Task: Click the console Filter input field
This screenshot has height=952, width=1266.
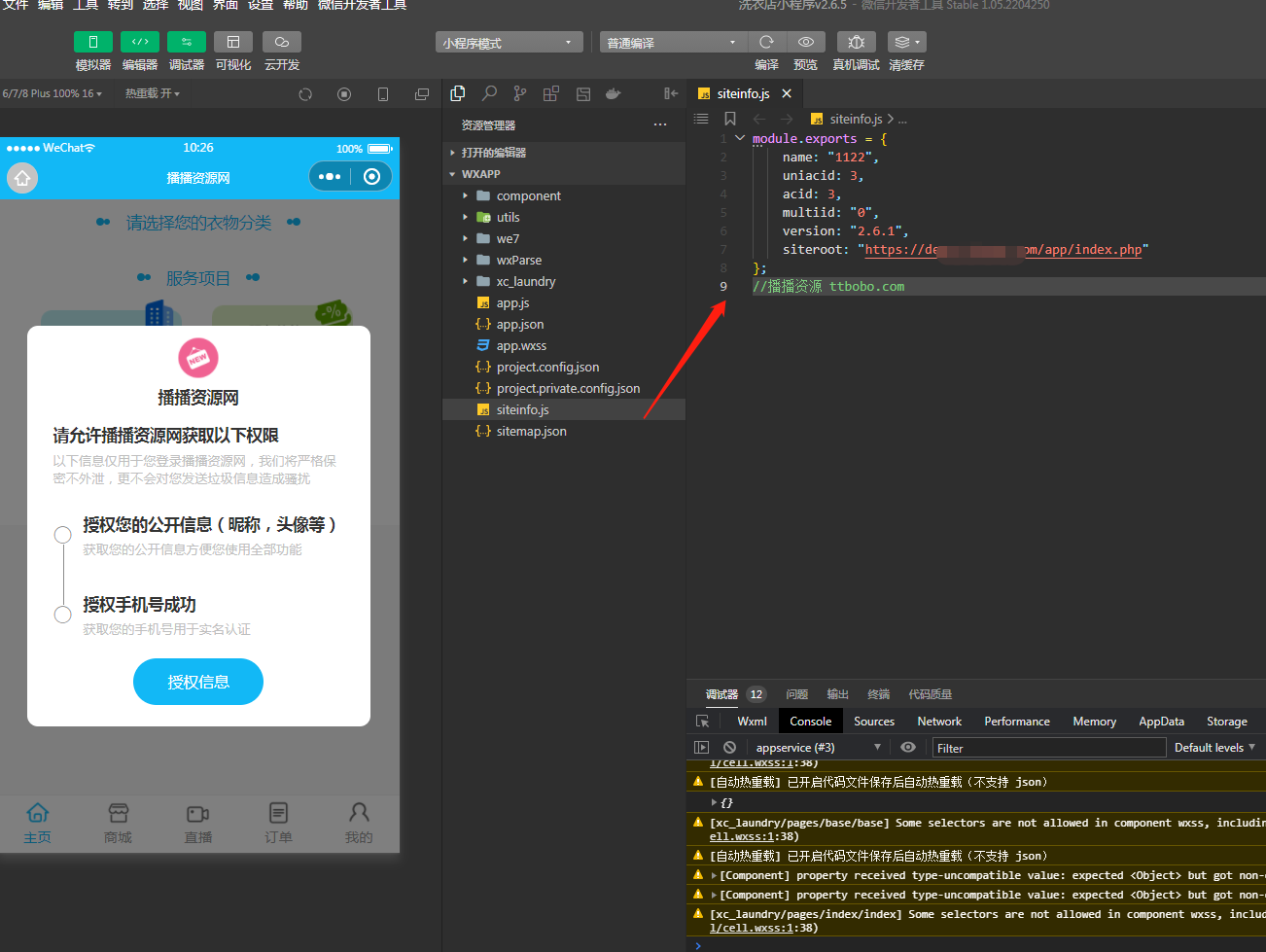Action: (1049, 748)
